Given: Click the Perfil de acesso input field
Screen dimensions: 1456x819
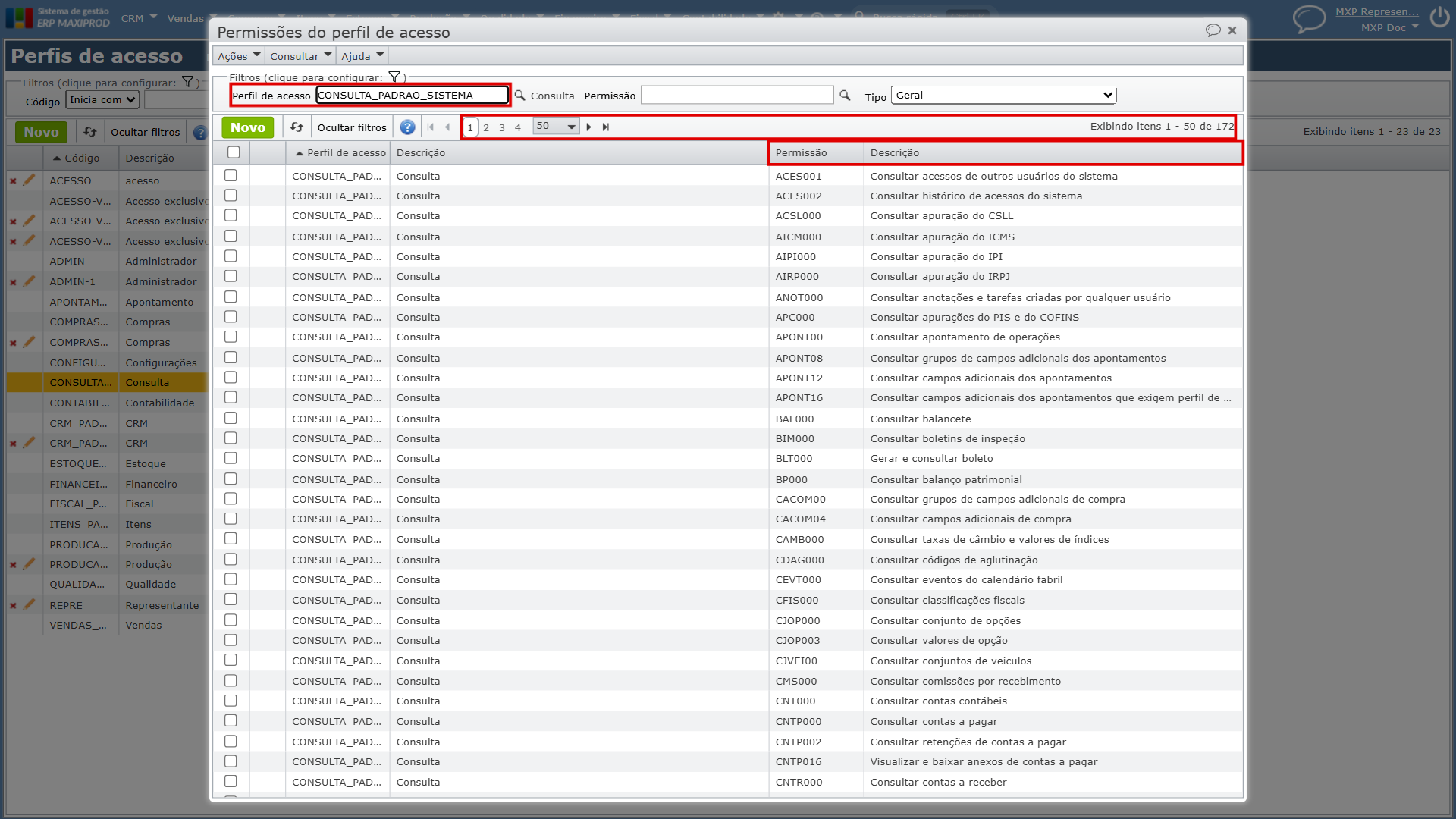Looking at the screenshot, I should (412, 96).
